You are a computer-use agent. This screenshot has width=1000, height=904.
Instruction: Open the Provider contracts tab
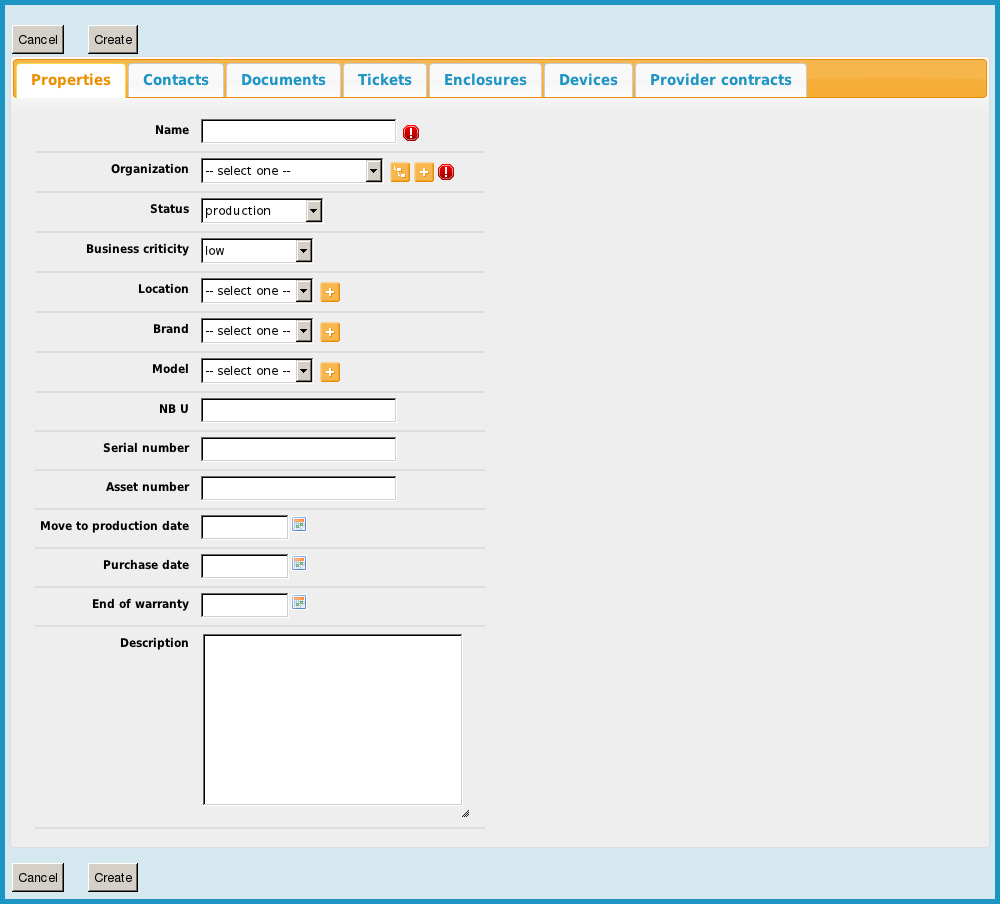coord(720,80)
